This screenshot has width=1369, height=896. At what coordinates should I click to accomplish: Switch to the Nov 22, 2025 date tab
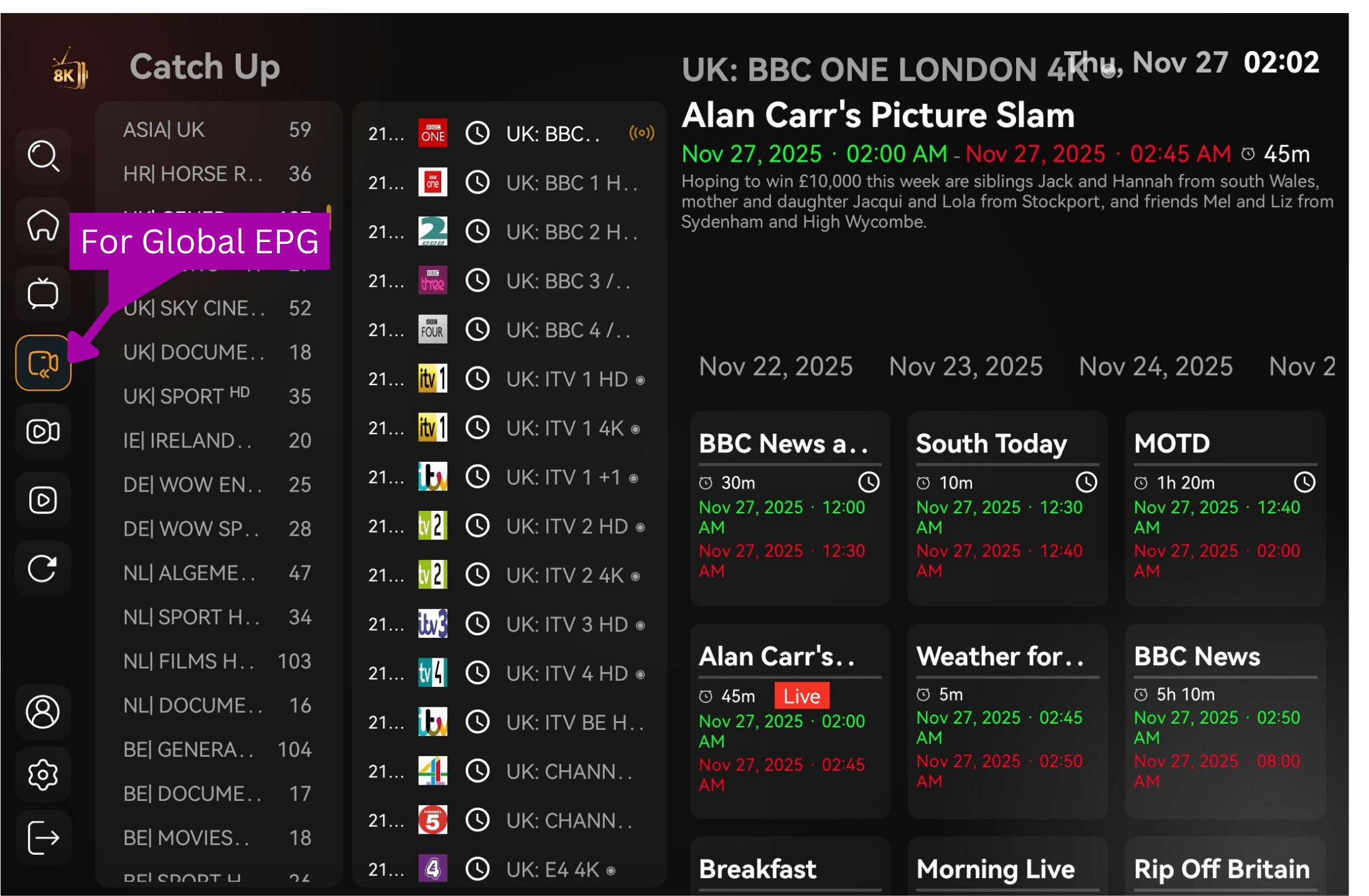[775, 366]
